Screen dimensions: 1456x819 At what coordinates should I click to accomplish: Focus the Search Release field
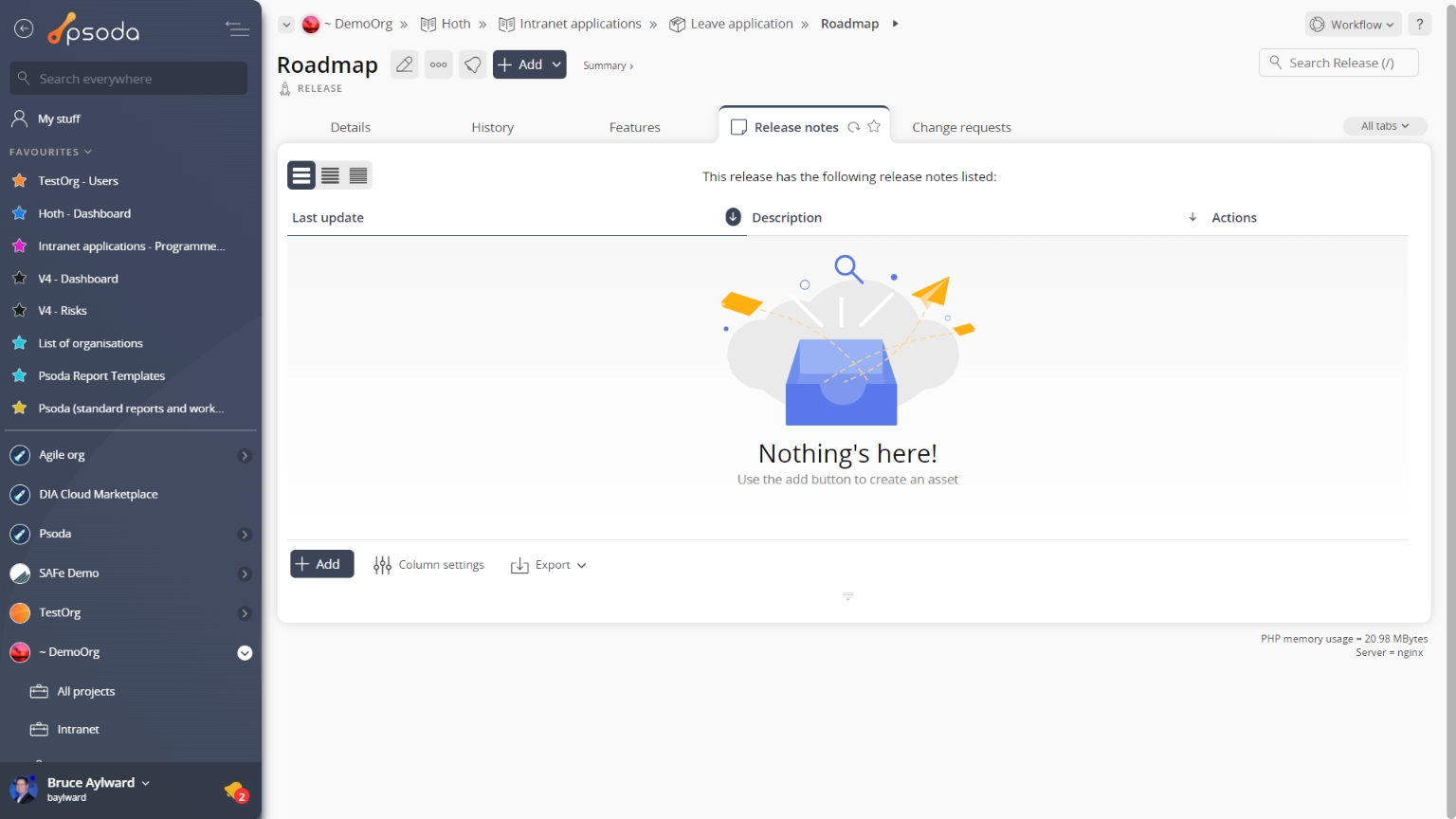1338,63
